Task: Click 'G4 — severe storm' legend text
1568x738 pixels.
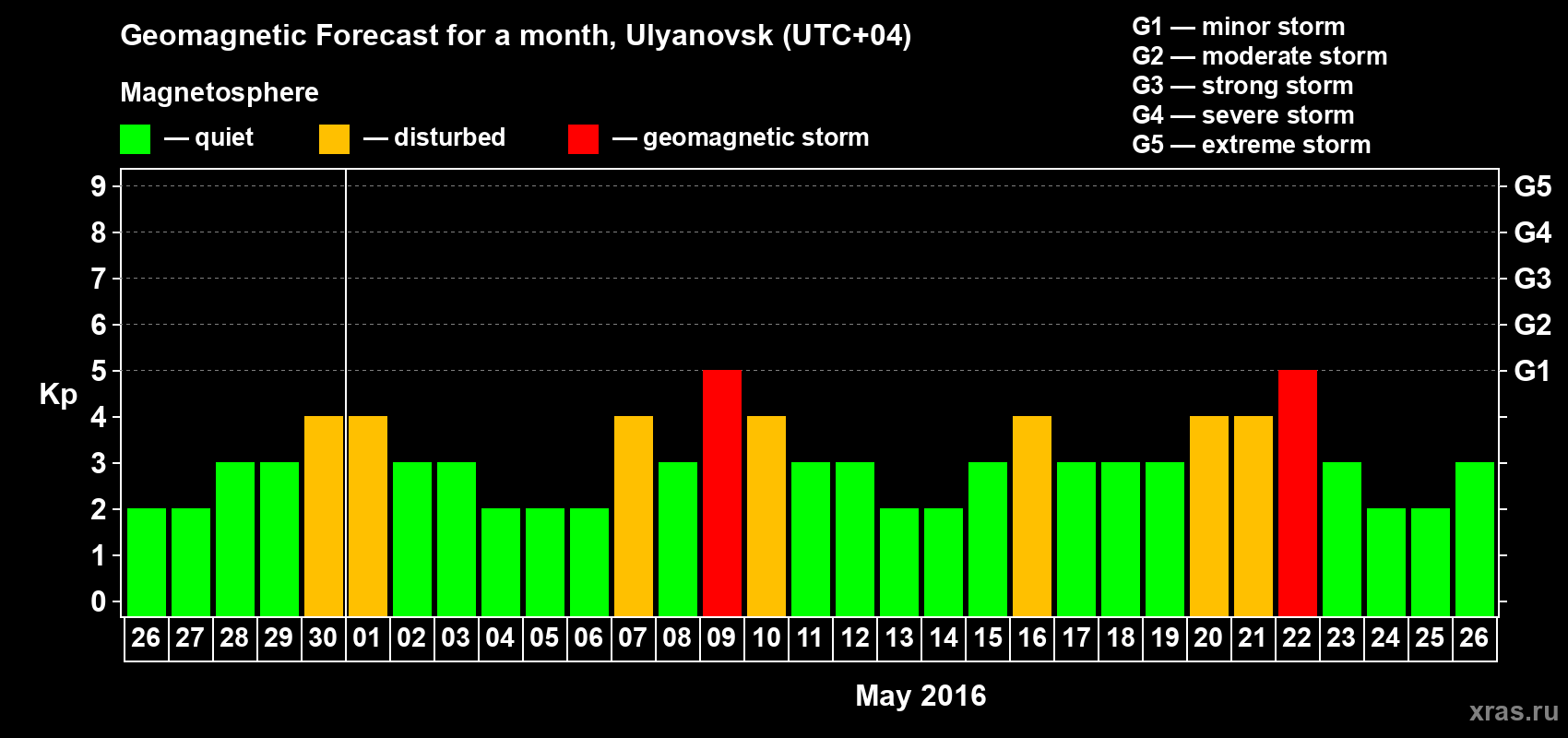Action: pos(1243,115)
